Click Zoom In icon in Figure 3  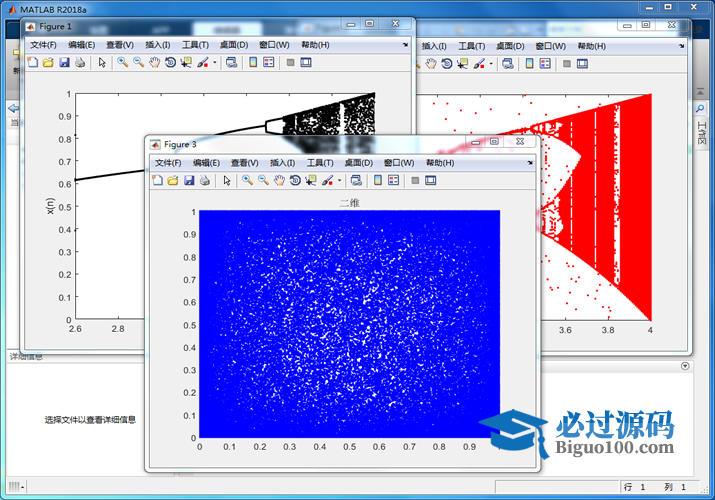246,180
